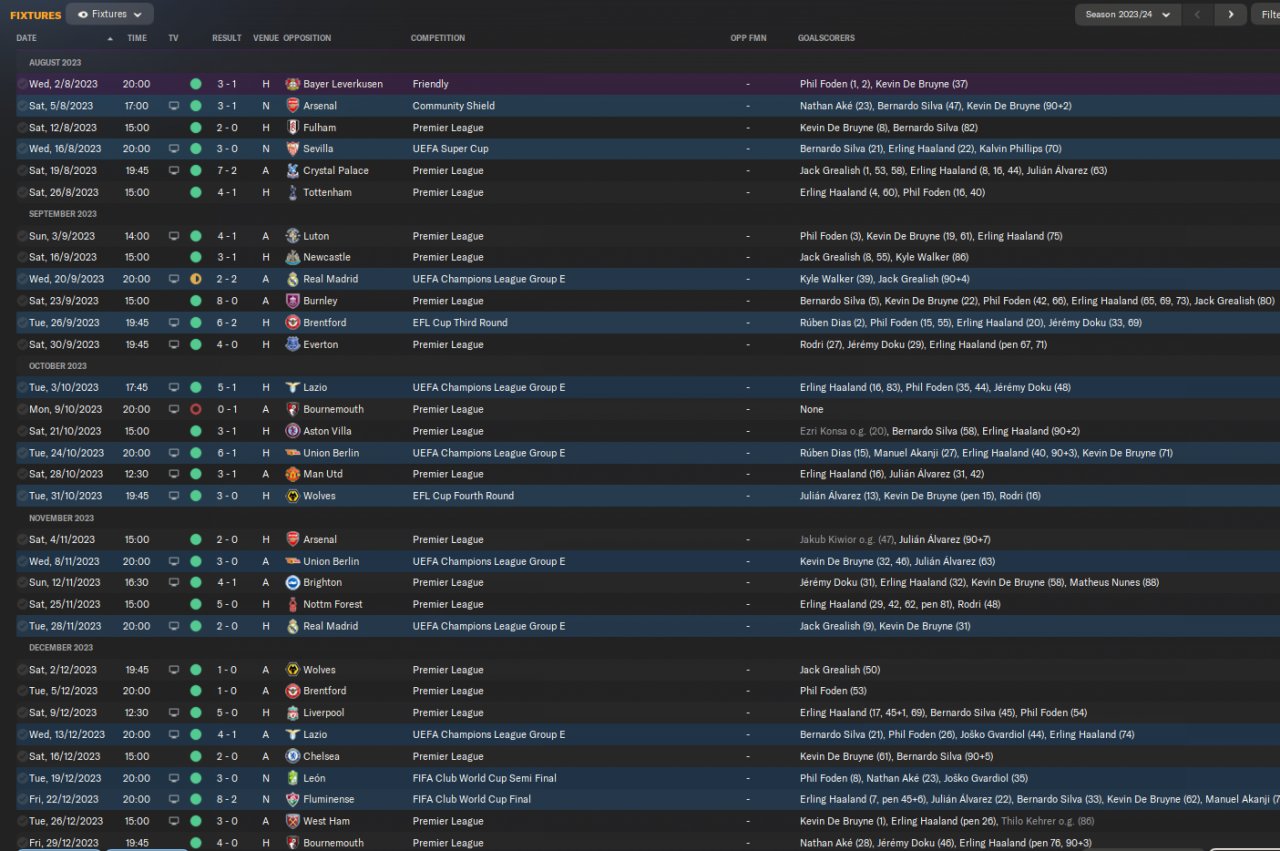This screenshot has width=1280, height=851.
Task: Click the Liverpool club badge
Action: (292, 713)
